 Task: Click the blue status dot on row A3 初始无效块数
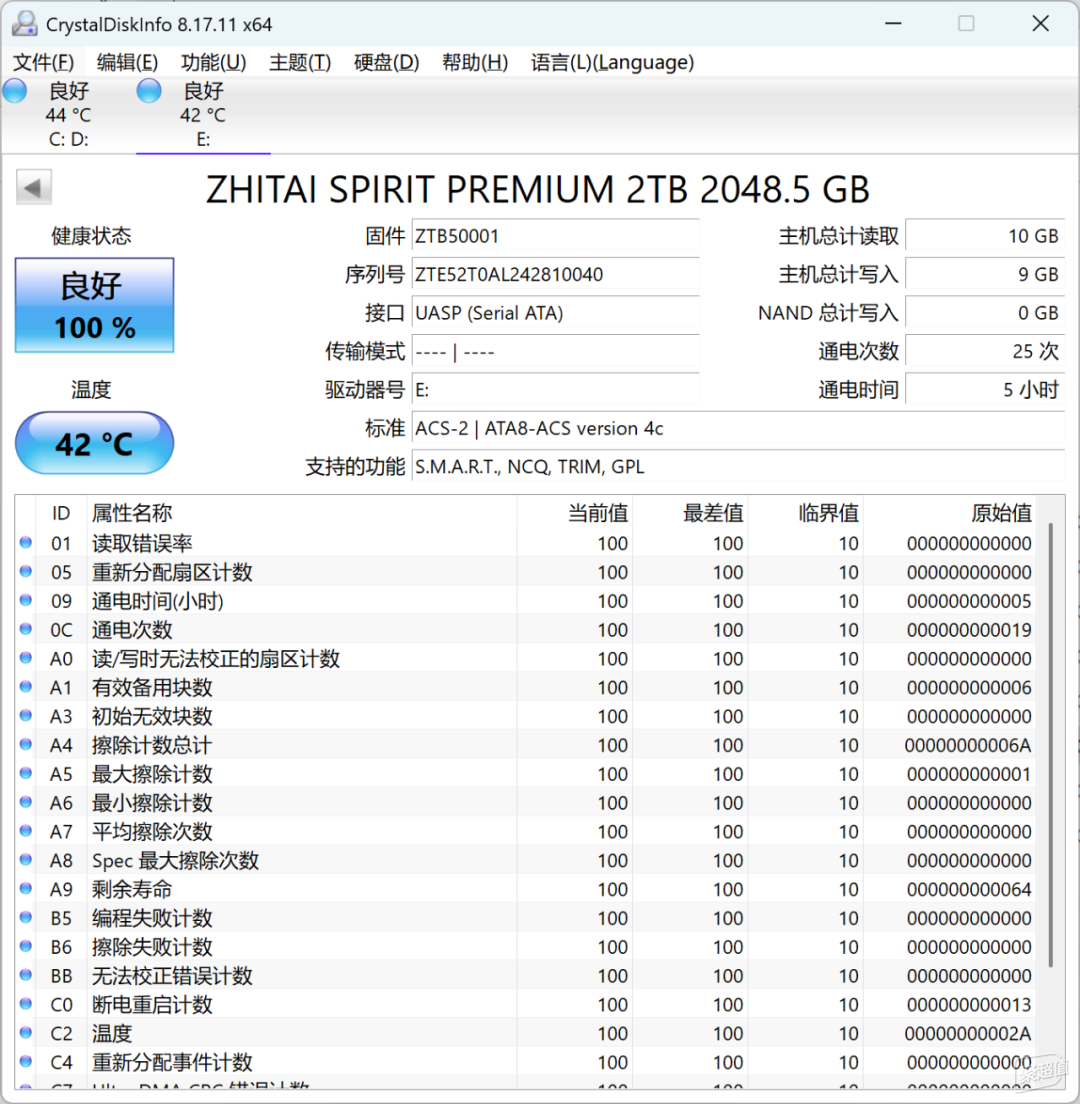[x=26, y=715]
